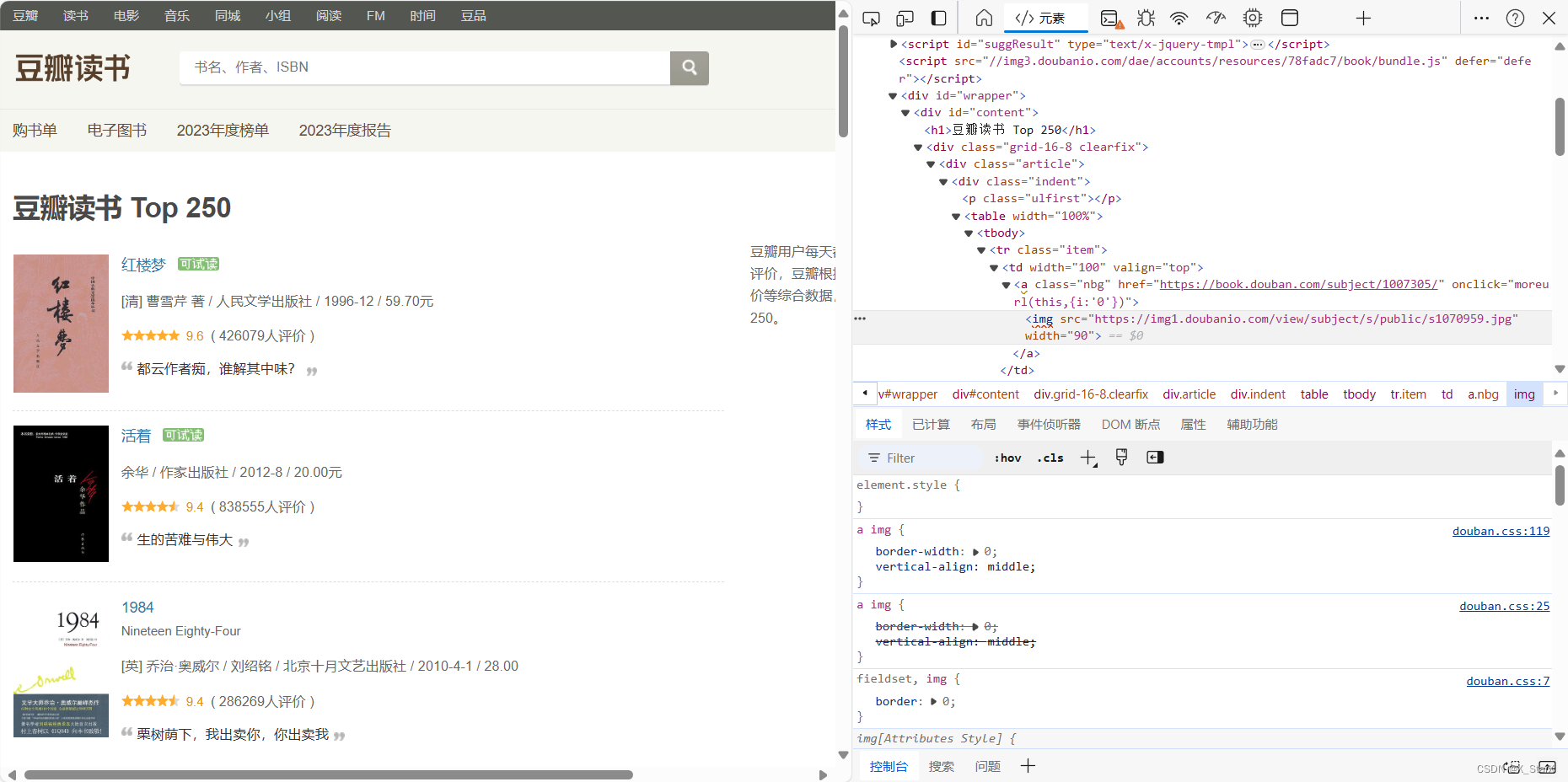
Task: Open the DOM 断点 breakpoints tab
Action: pos(1130,425)
